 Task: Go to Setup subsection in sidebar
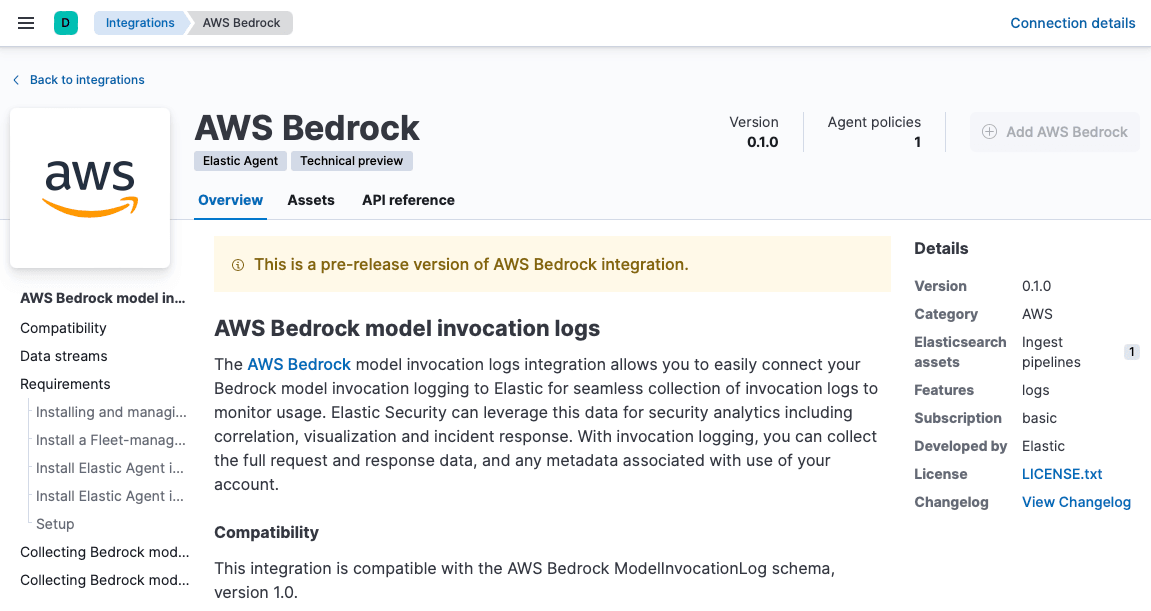(x=55, y=524)
